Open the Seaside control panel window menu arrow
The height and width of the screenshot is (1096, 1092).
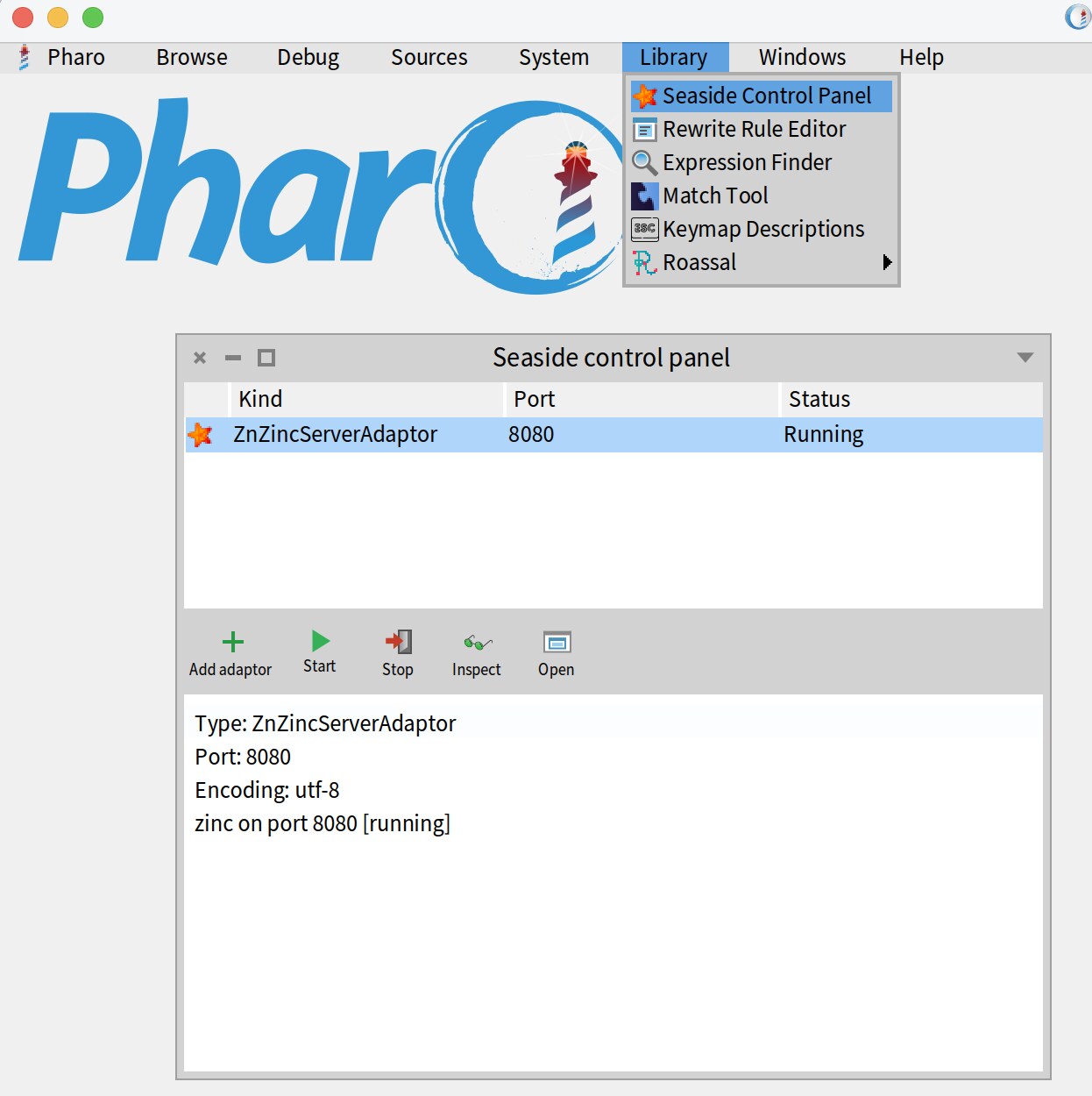(1025, 357)
